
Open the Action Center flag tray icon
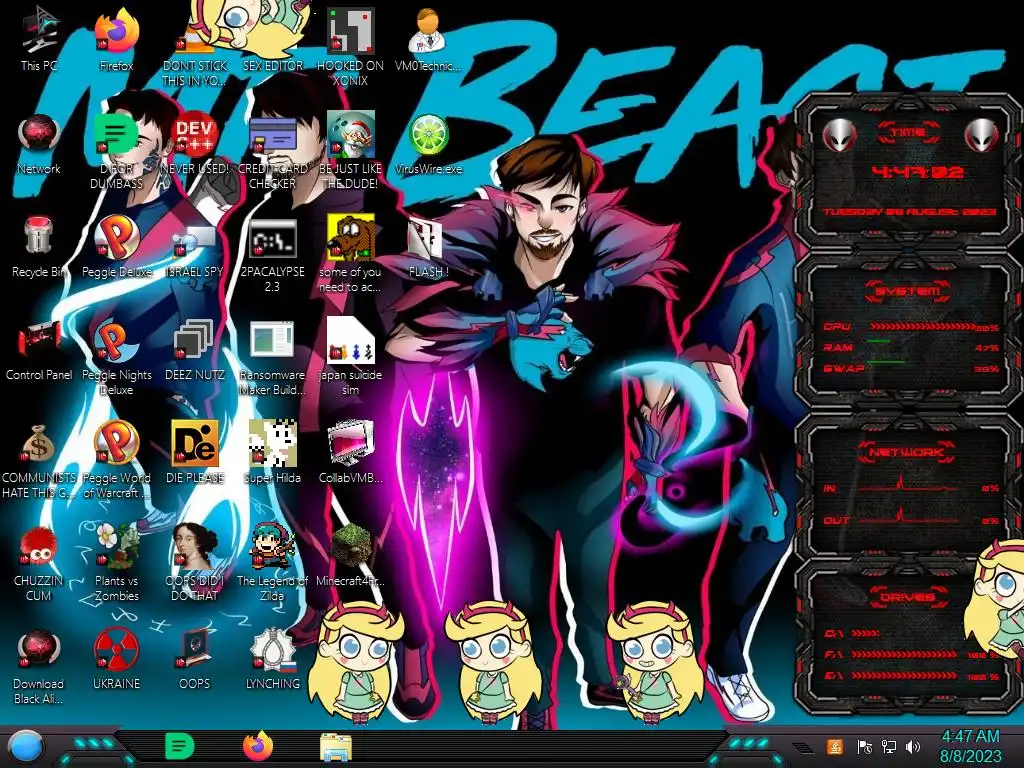point(865,746)
